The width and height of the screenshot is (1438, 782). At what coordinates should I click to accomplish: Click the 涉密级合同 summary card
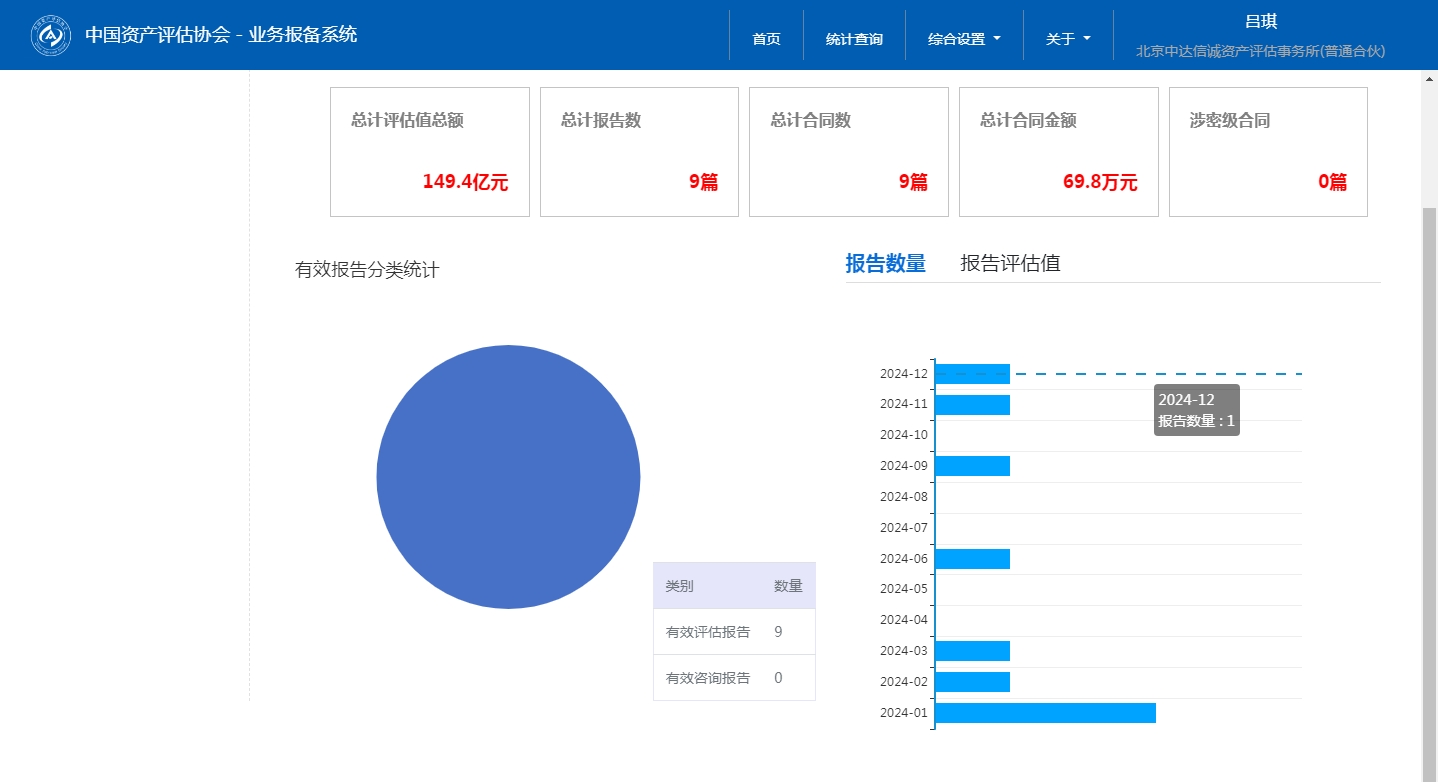click(x=1268, y=151)
